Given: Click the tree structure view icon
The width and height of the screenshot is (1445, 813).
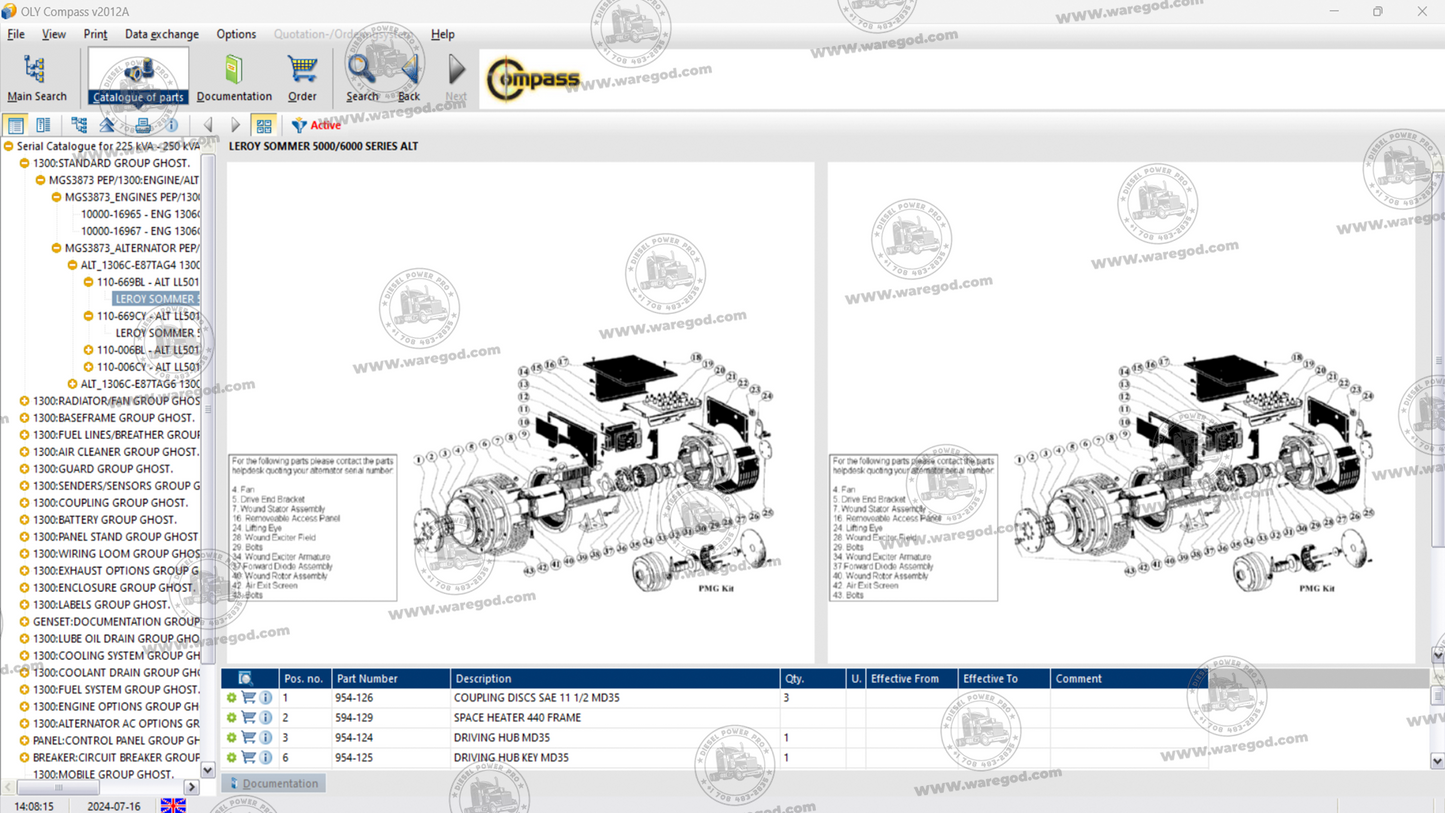Looking at the screenshot, I should (x=79, y=125).
